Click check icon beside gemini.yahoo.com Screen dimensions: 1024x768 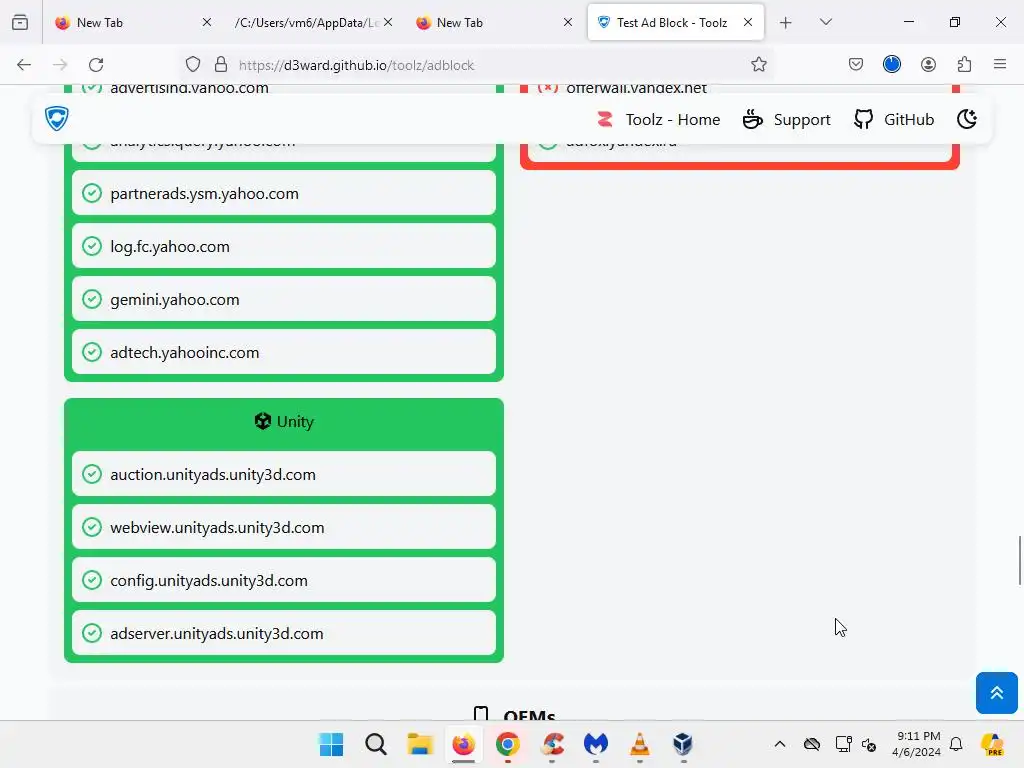(x=92, y=299)
